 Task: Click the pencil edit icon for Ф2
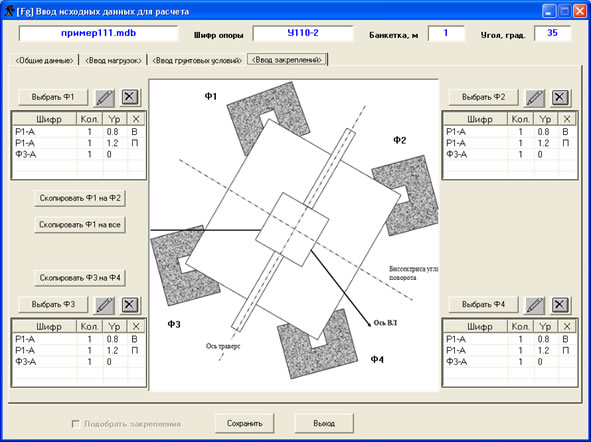[x=534, y=98]
